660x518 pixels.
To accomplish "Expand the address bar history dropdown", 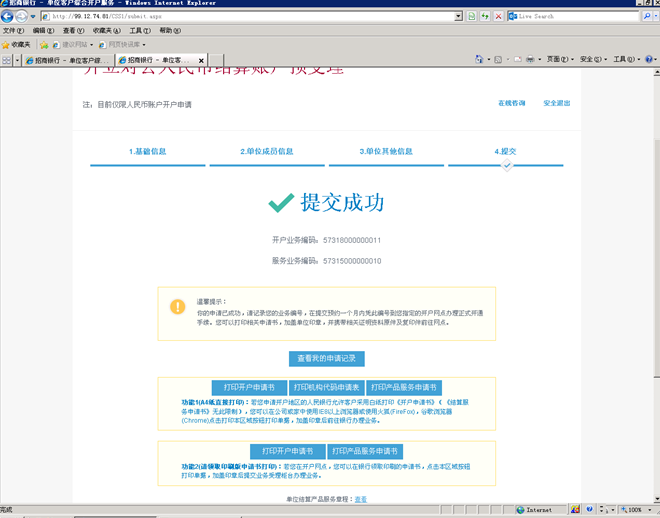I will [x=459, y=17].
